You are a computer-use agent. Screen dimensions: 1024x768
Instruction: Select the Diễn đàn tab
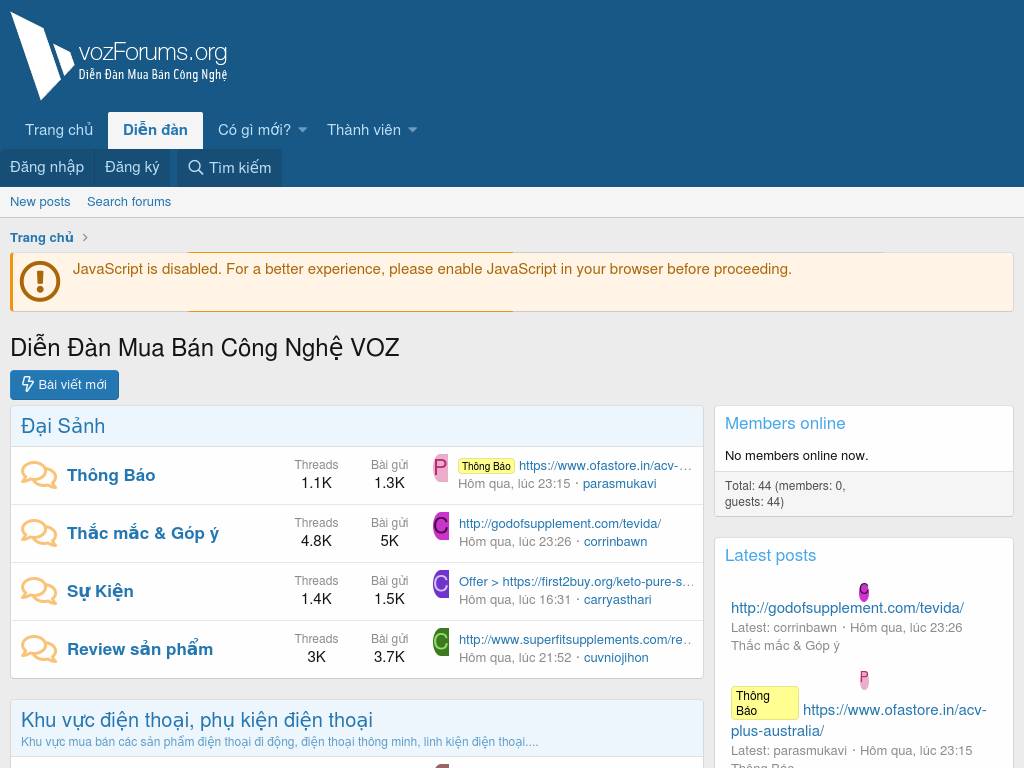(155, 130)
